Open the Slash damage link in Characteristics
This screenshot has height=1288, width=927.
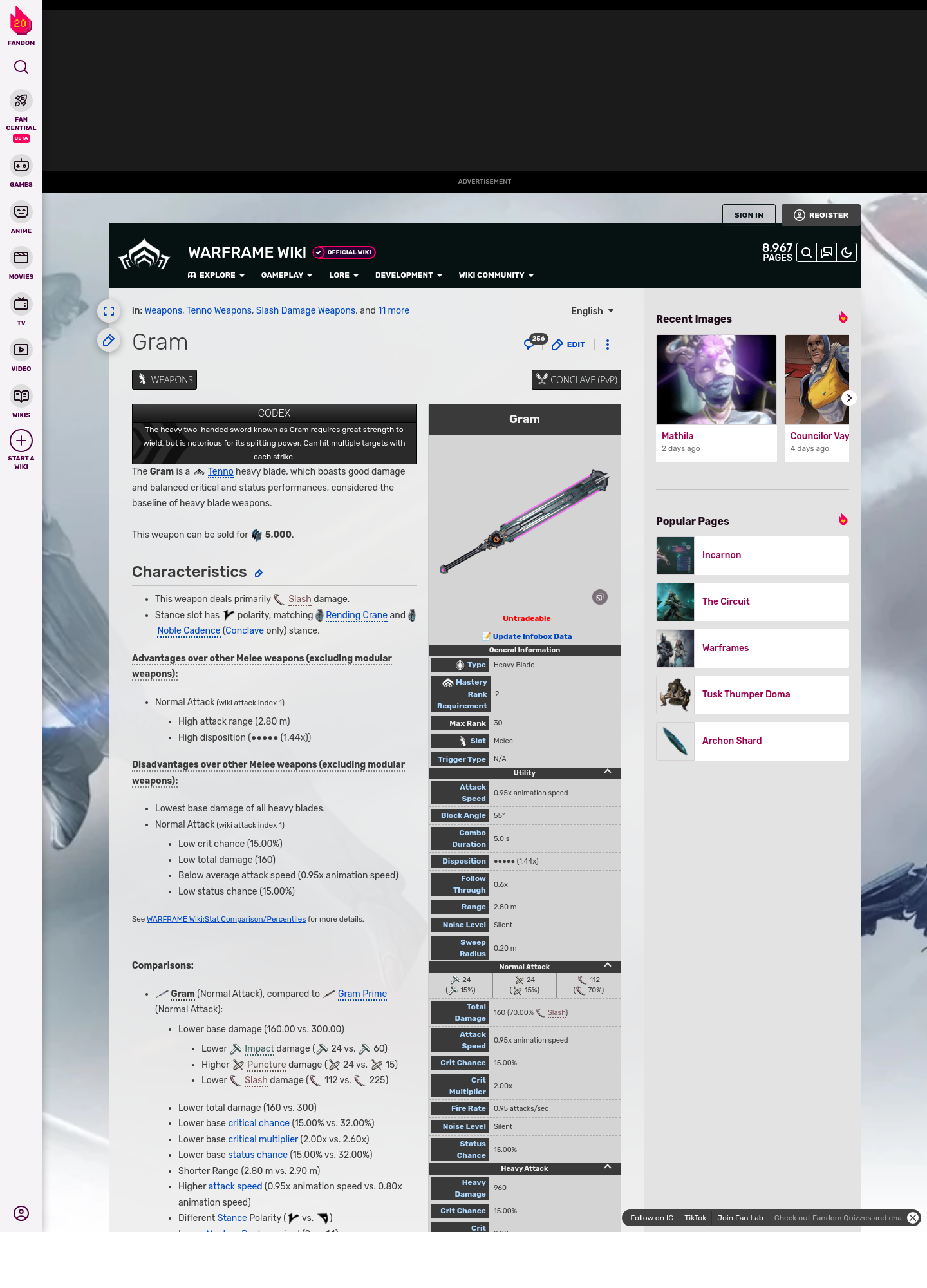[x=300, y=599]
